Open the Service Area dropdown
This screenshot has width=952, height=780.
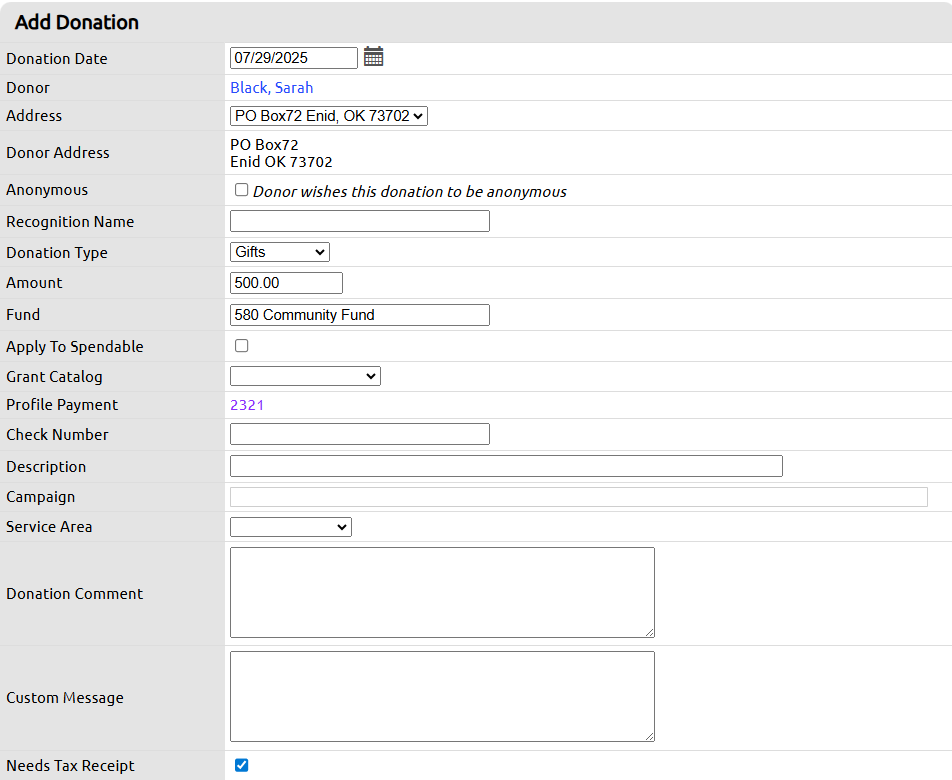[291, 527]
